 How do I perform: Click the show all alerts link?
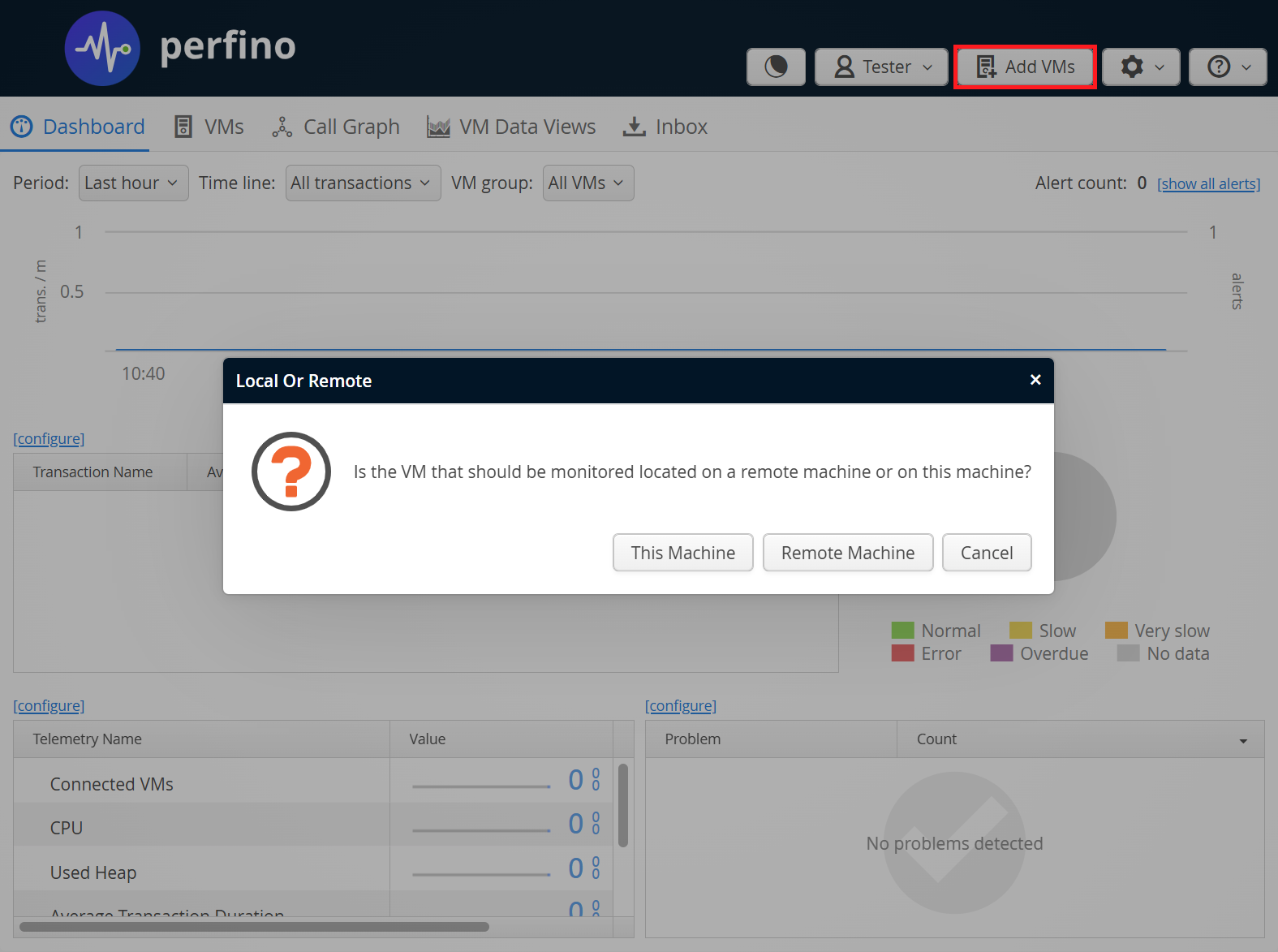1208,184
